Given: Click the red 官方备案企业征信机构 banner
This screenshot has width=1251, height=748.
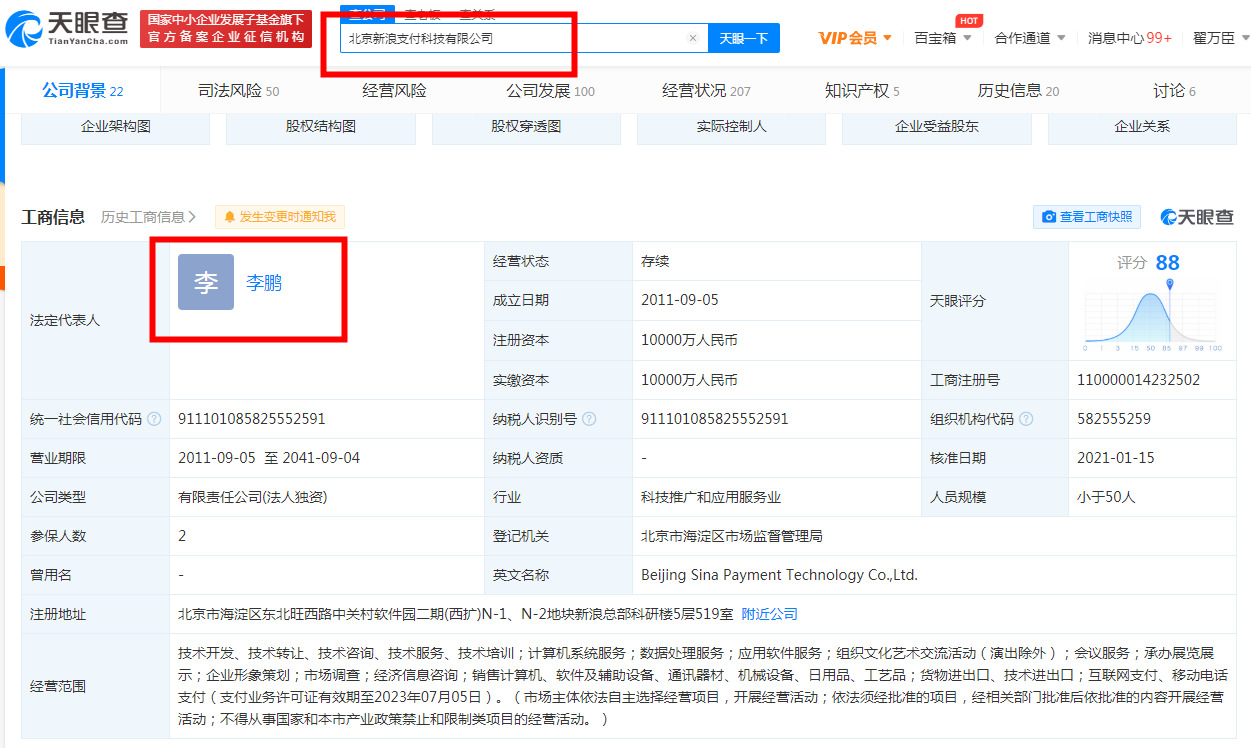Looking at the screenshot, I should [224, 29].
